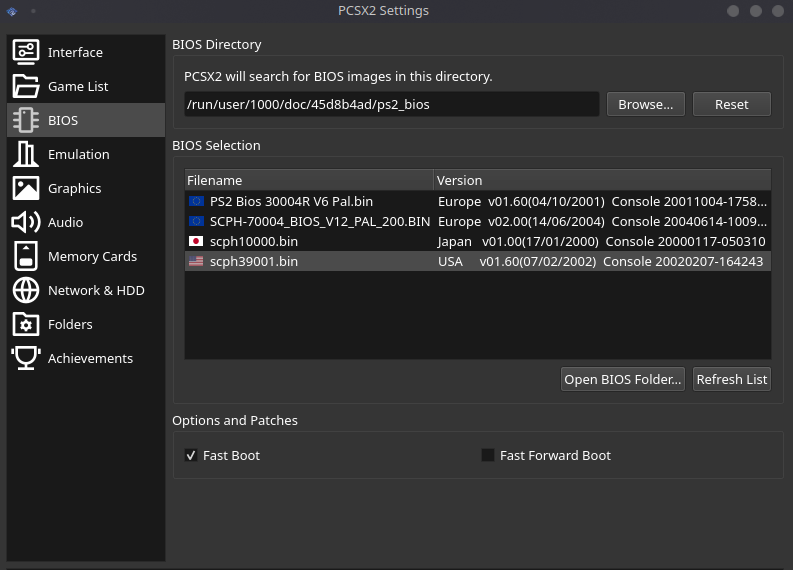The height and width of the screenshot is (570, 793).
Task: Click the Achievements trophy icon
Action: (x=26, y=358)
